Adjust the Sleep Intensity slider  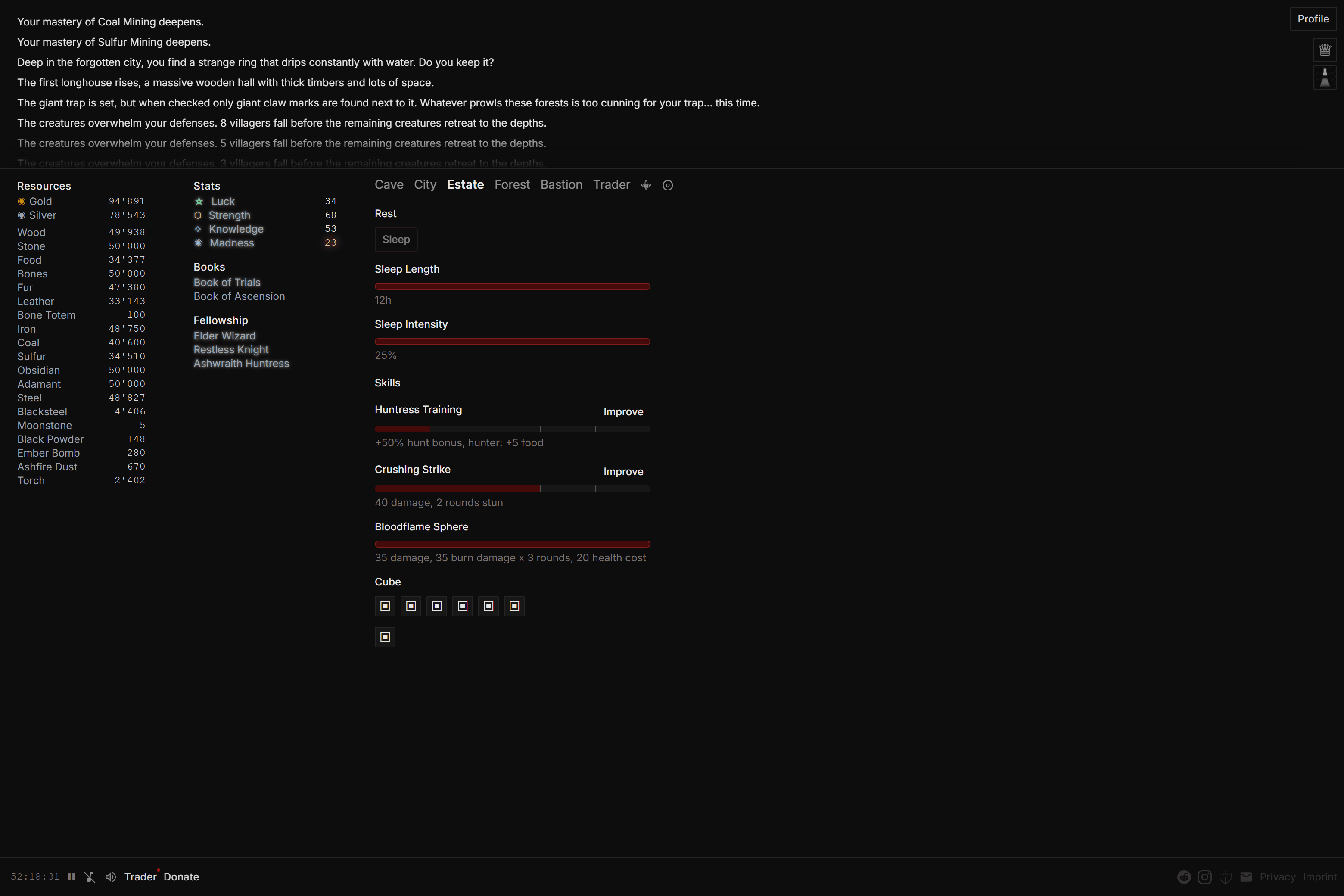[512, 342]
